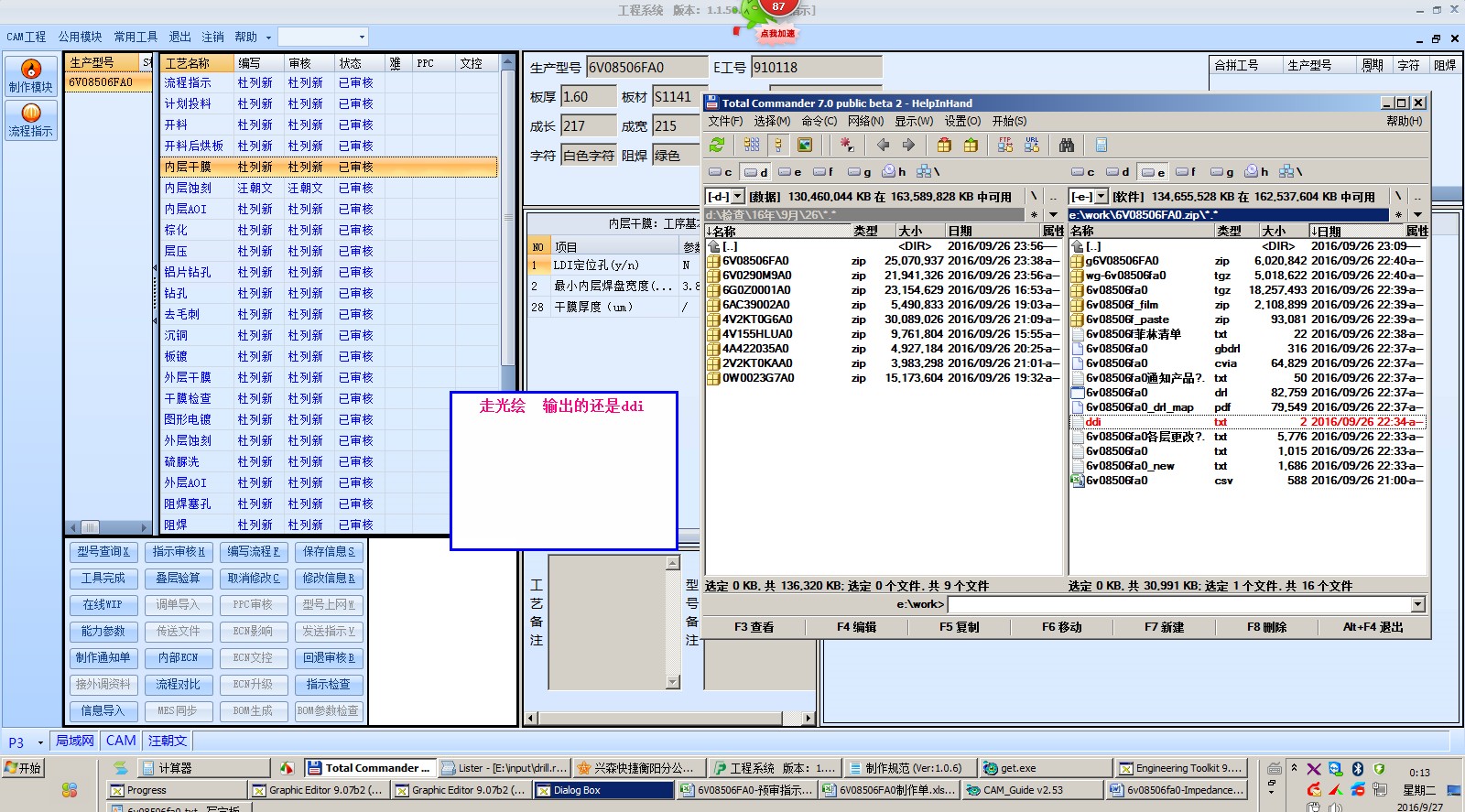Go back with the left arrow icon
Image resolution: width=1465 pixels, height=812 pixels.
[883, 145]
